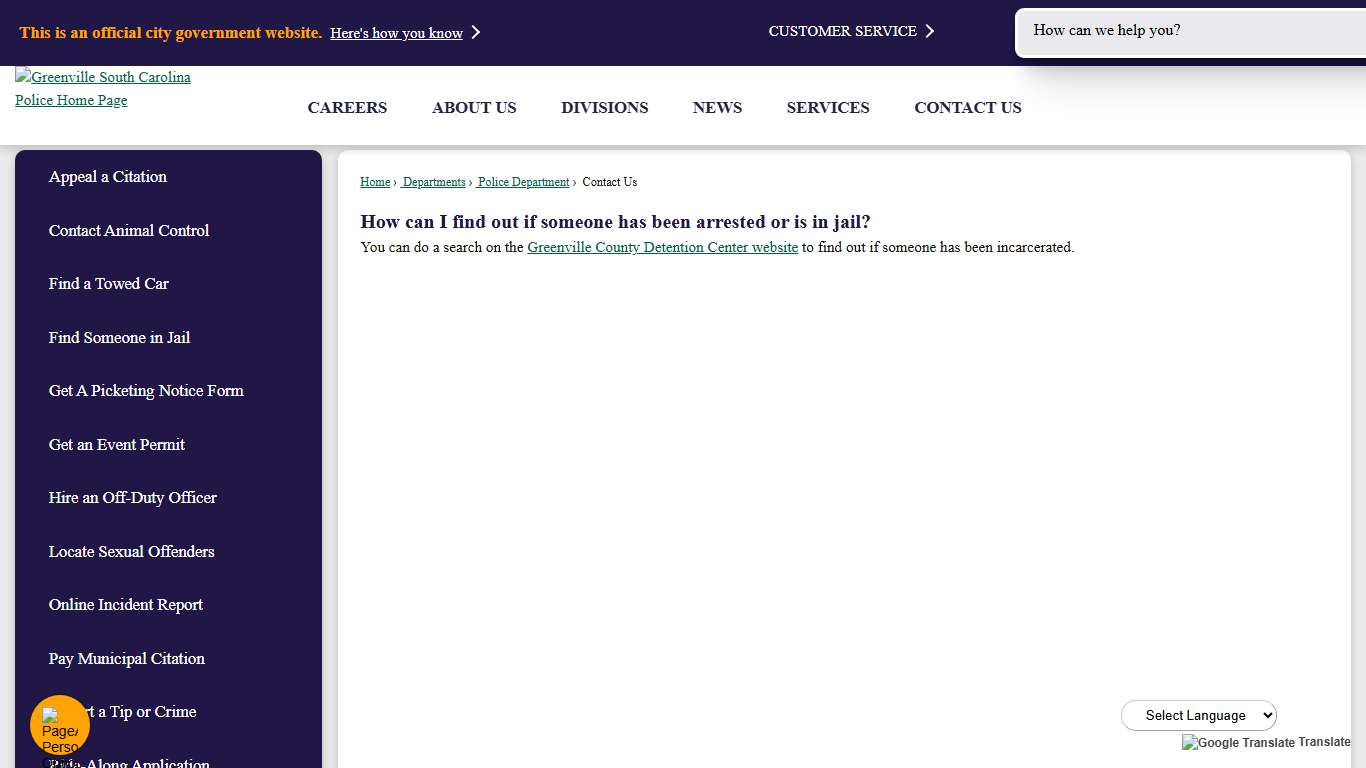The image size is (1366, 768).
Task: Open the Careers menu
Action: pyautogui.click(x=347, y=108)
